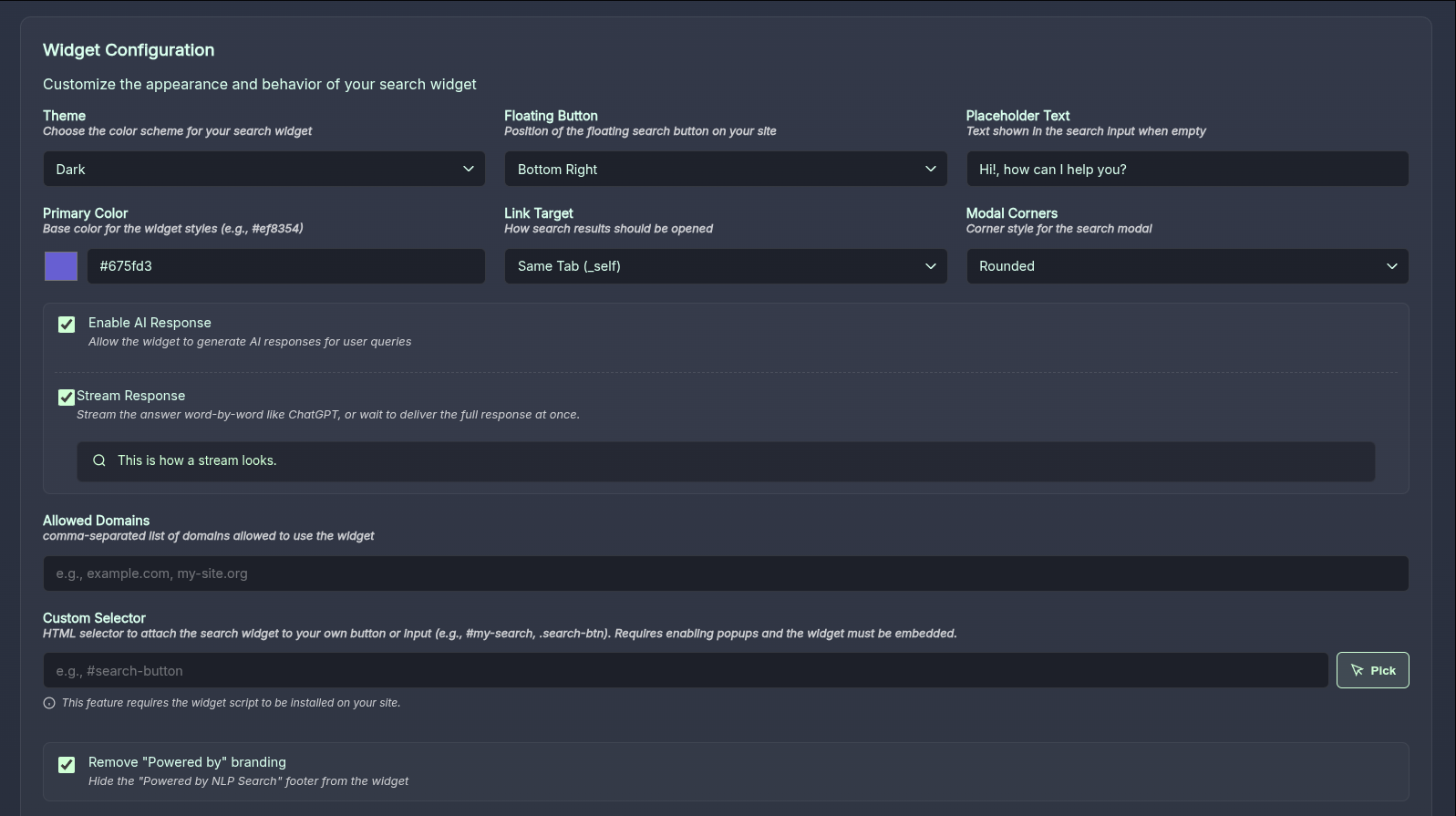
Task: Open the Modal Corners dropdown showing Rounded
Action: [x=1187, y=266]
